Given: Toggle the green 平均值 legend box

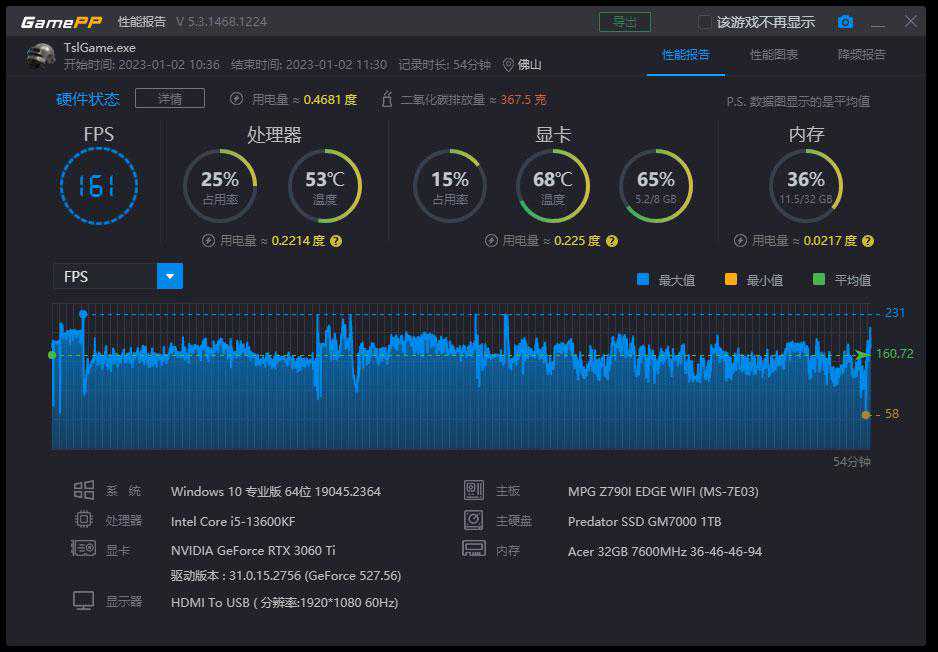Looking at the screenshot, I should (x=819, y=280).
